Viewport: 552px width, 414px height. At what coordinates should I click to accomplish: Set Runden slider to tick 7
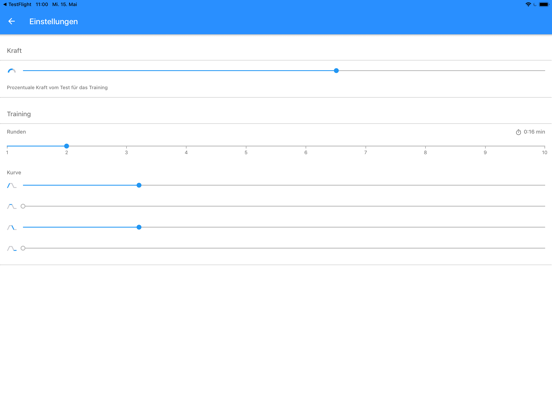[x=365, y=146]
